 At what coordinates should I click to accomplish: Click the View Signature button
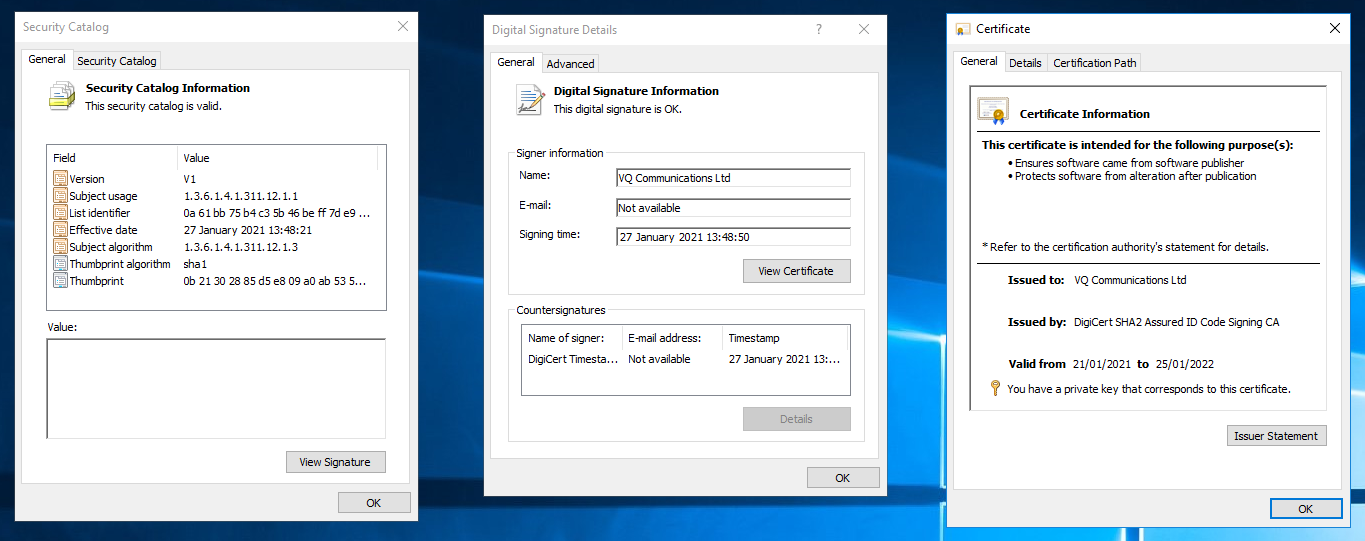pyautogui.click(x=335, y=462)
